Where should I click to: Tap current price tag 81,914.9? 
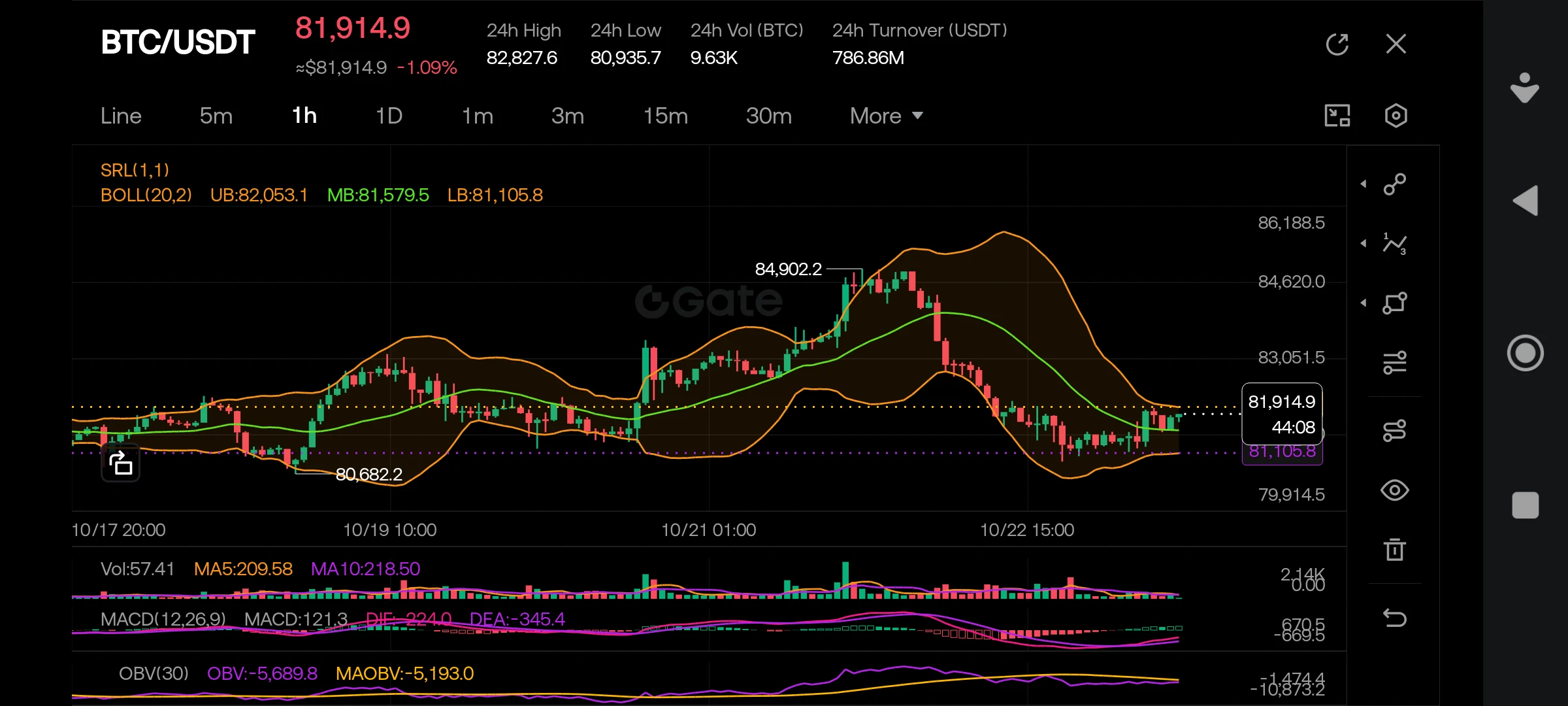(1282, 414)
